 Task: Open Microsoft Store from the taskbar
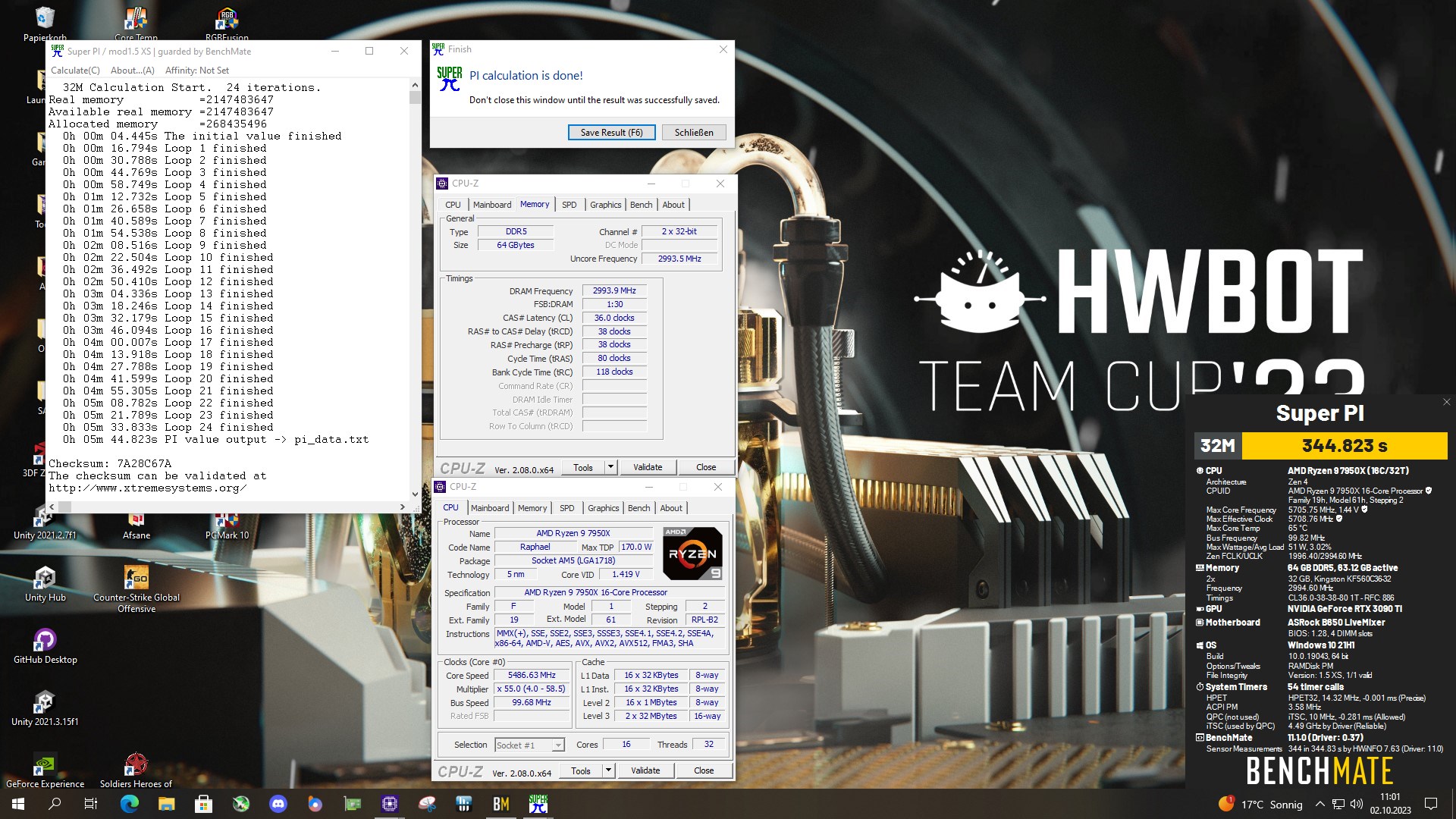(203, 804)
